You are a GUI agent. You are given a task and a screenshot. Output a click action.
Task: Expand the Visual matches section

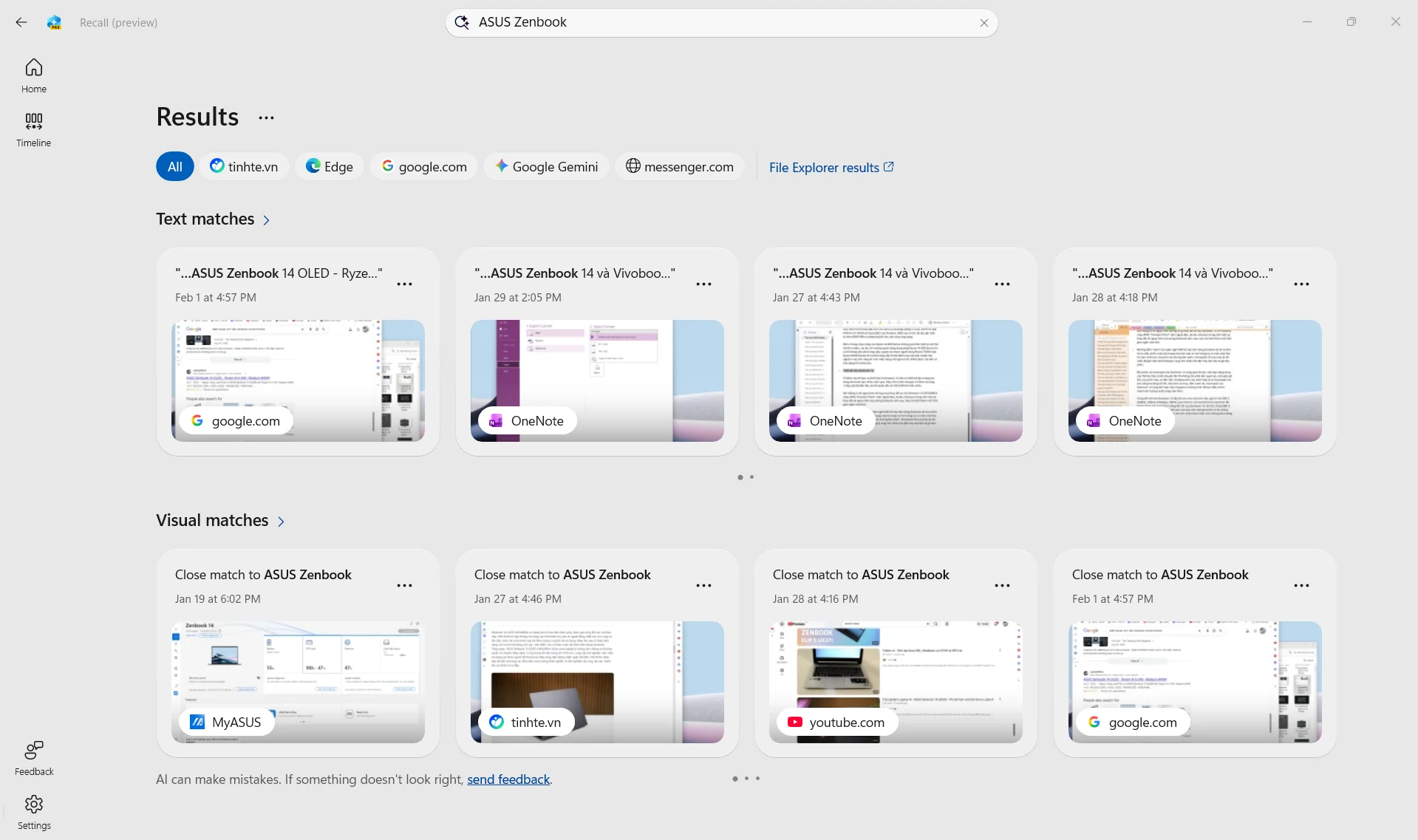pos(281,522)
